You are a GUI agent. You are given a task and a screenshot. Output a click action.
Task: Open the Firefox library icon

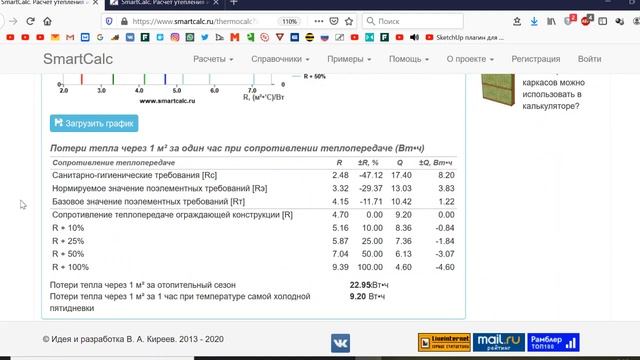click(551, 21)
